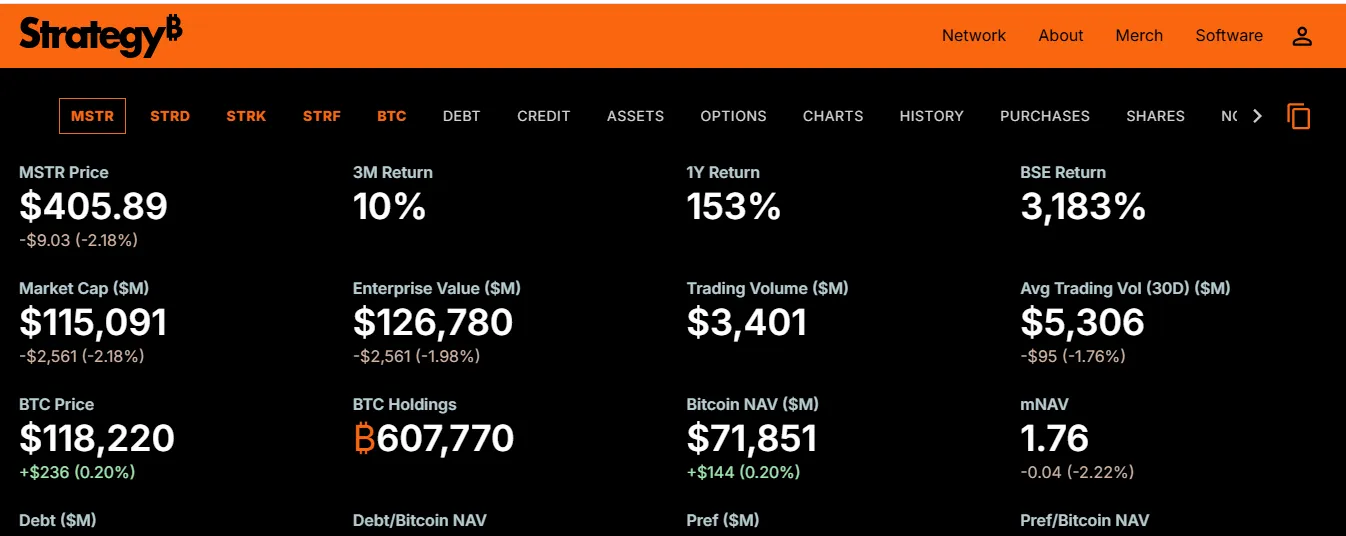This screenshot has width=1346, height=536.
Task: View the CHARTS tab
Action: pos(833,116)
